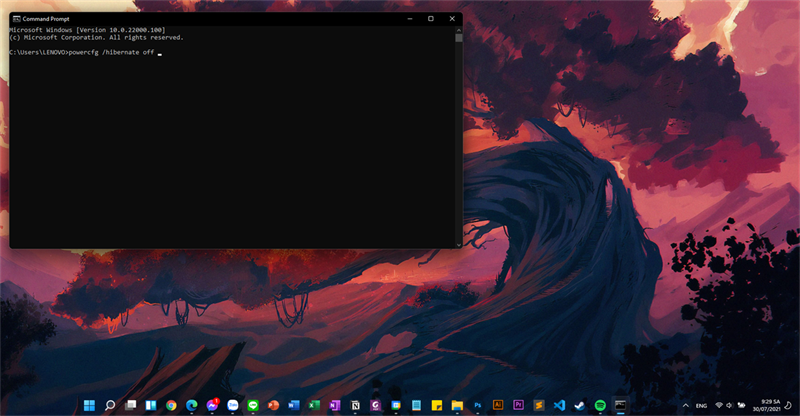This screenshot has height=416, width=800.
Task: Click the 'Microsoft Windows [Version 10.0.22000.100]' line
Action: 87,30
